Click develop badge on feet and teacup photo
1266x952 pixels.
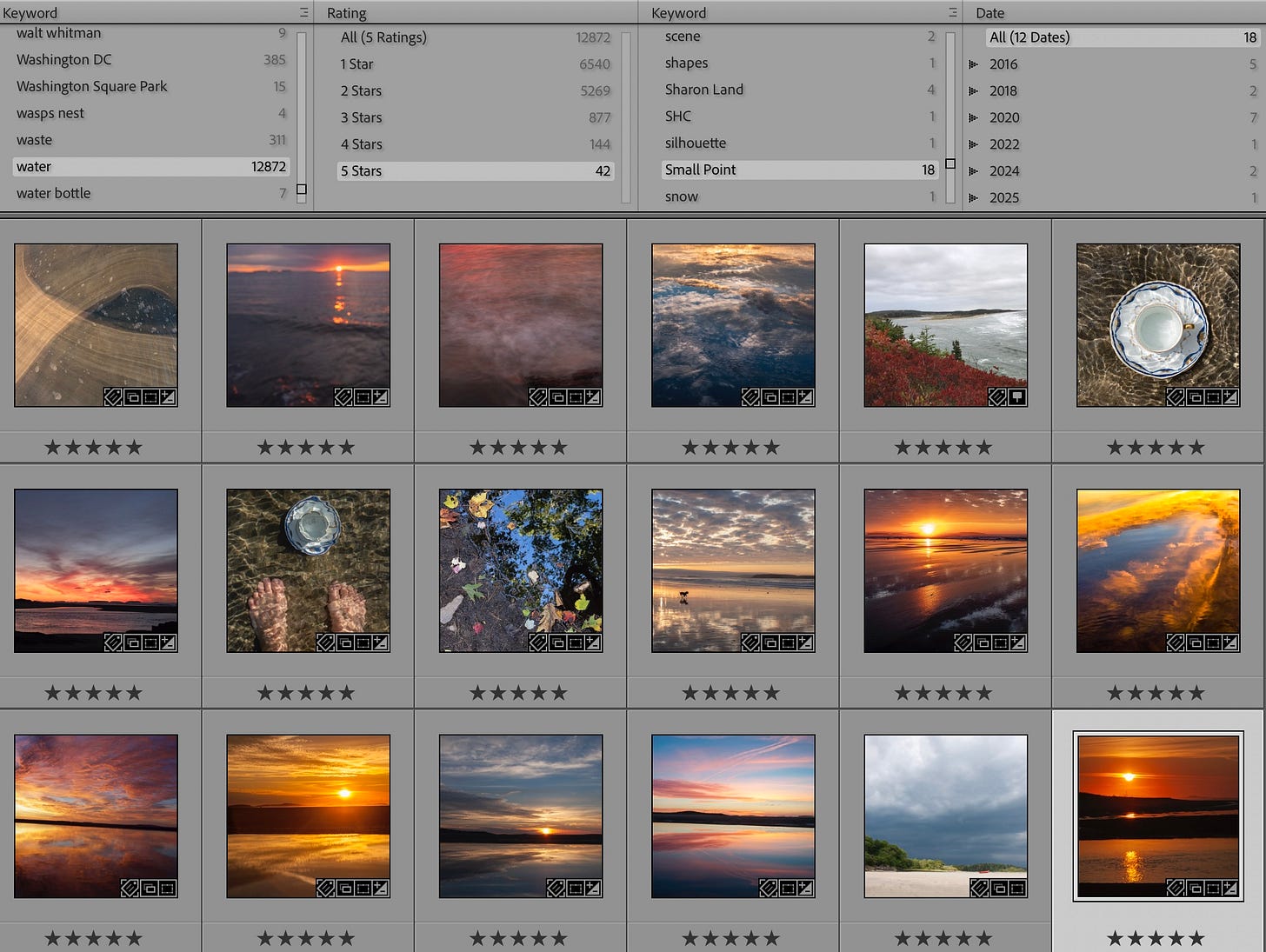pyautogui.click(x=381, y=643)
